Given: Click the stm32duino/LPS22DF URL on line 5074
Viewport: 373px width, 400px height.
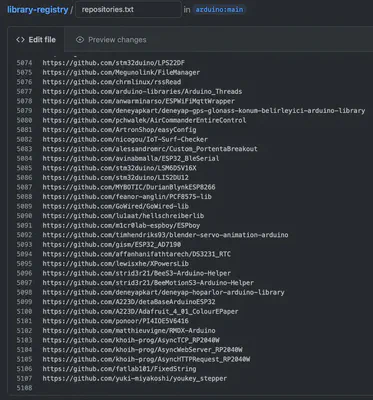Looking at the screenshot, I should pyautogui.click(x=114, y=63).
